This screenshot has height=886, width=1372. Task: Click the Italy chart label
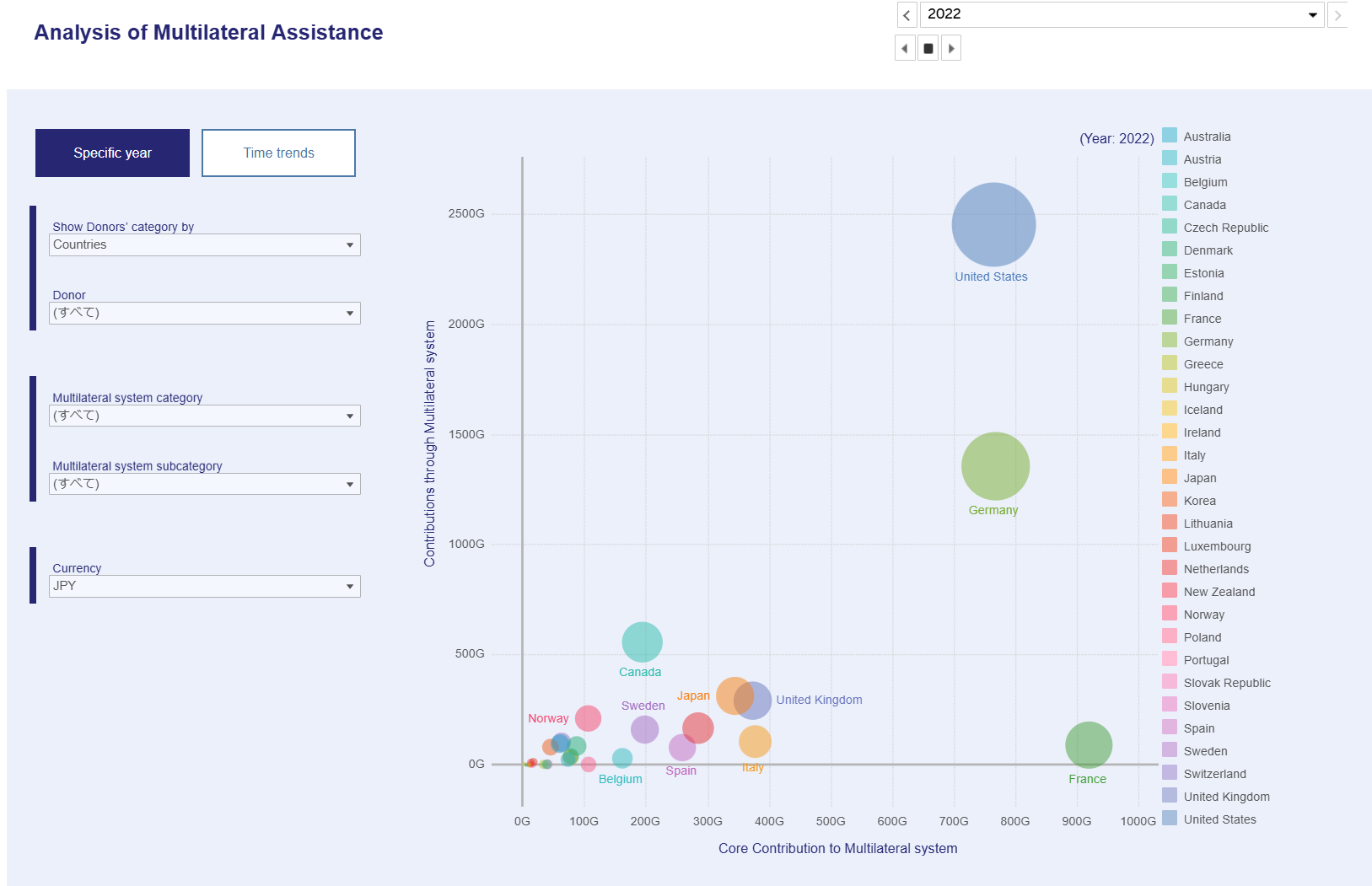(x=753, y=768)
